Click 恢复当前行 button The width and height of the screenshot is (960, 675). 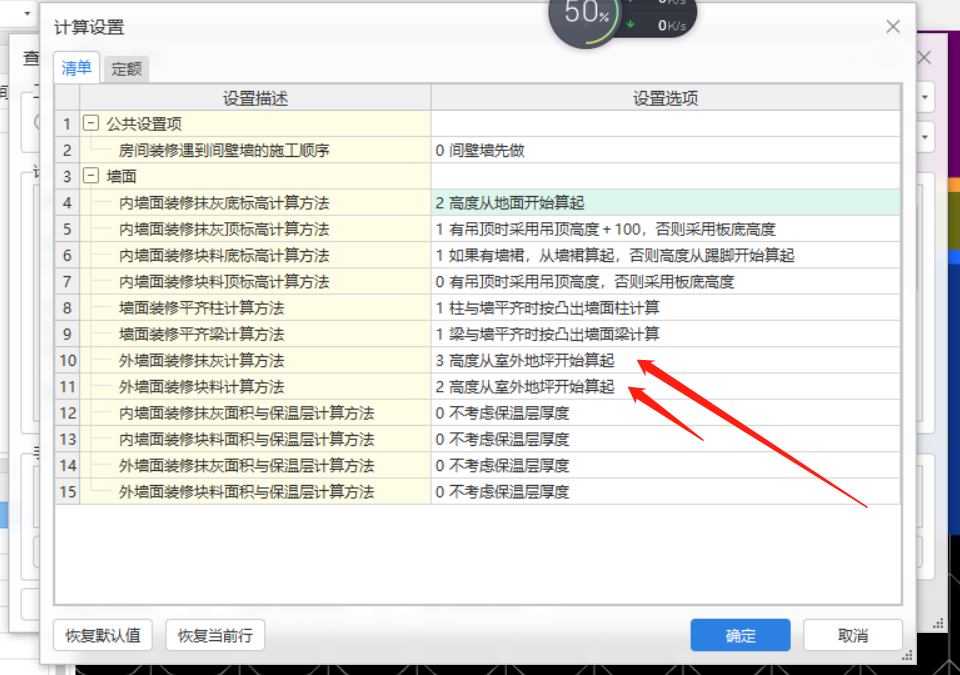click(x=215, y=635)
